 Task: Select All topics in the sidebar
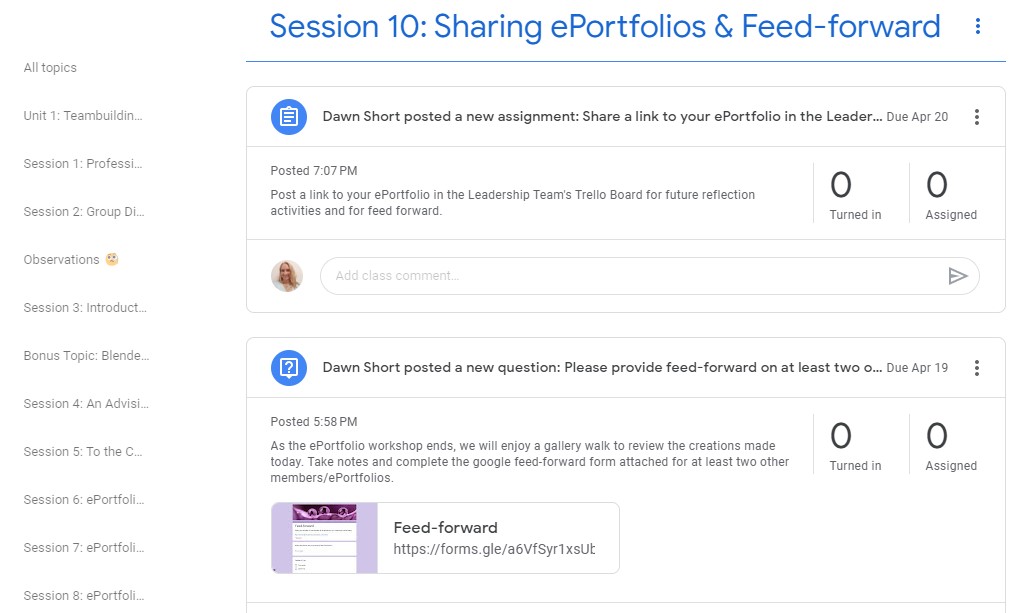pyautogui.click(x=50, y=68)
